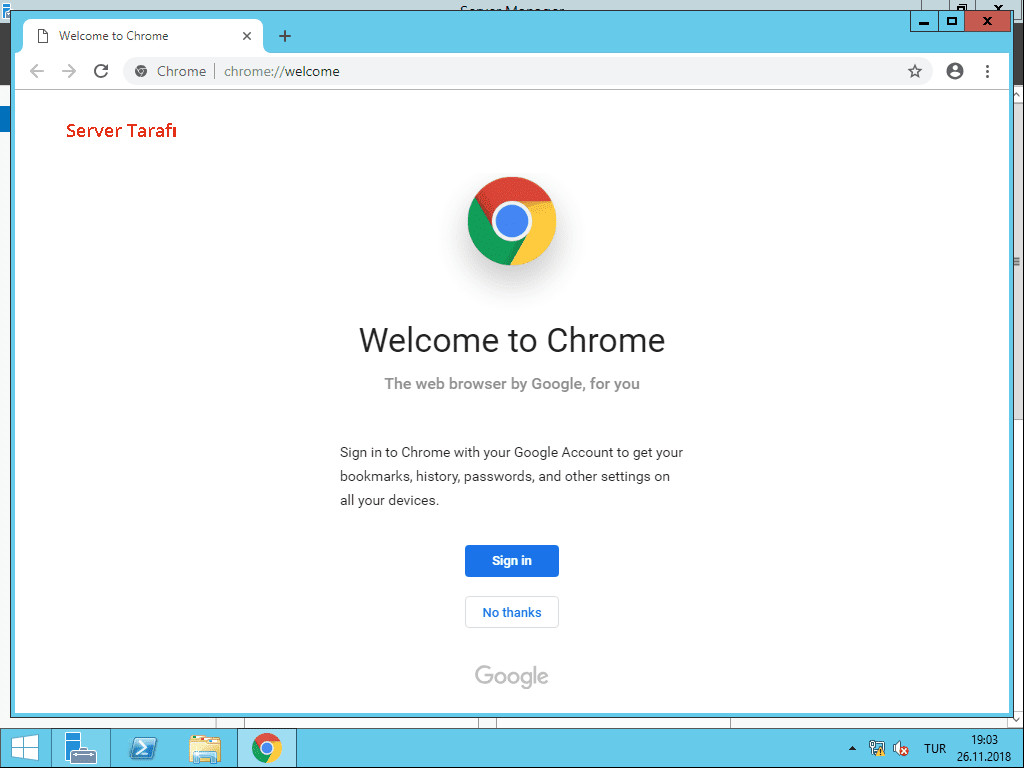Select the Welcome to Chrome tab
The image size is (1024, 768).
[143, 36]
